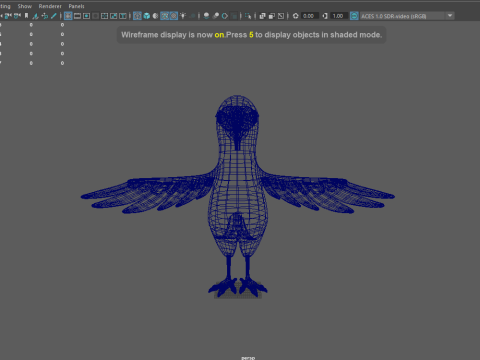This screenshot has width=480, height=360.
Task: Open Camera Attributes from panel toolbar
Action: [17, 16]
